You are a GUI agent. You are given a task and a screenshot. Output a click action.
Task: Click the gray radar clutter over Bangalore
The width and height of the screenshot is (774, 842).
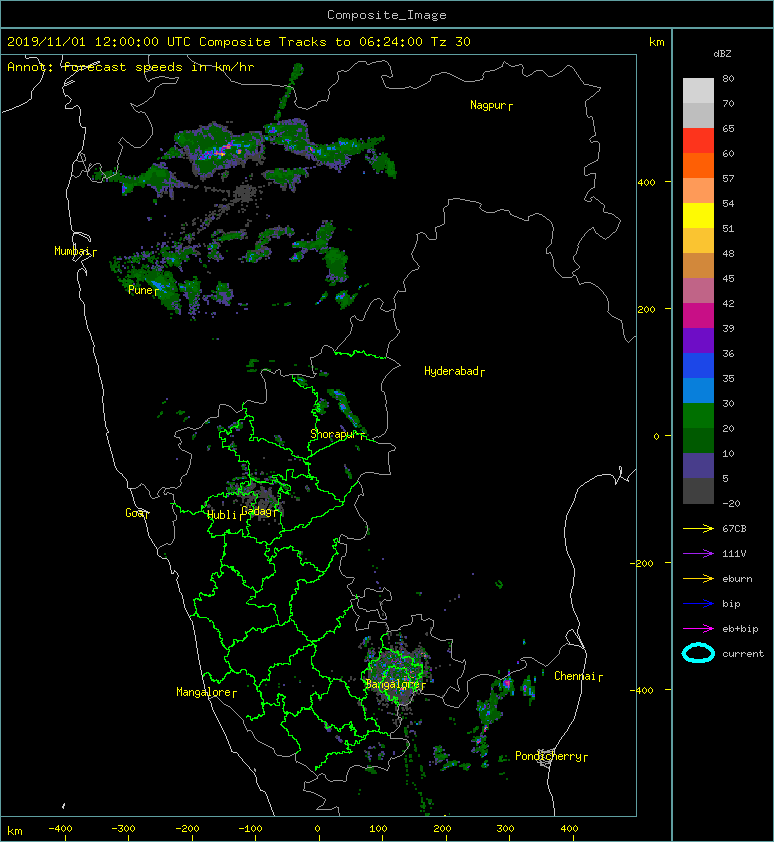point(399,674)
